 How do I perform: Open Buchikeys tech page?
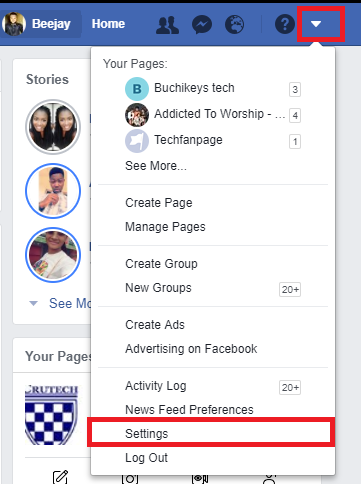click(x=194, y=88)
